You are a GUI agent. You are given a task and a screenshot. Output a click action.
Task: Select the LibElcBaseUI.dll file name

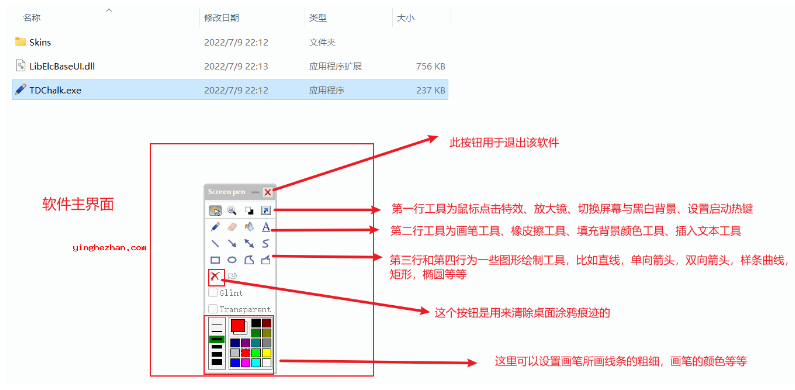[62, 66]
